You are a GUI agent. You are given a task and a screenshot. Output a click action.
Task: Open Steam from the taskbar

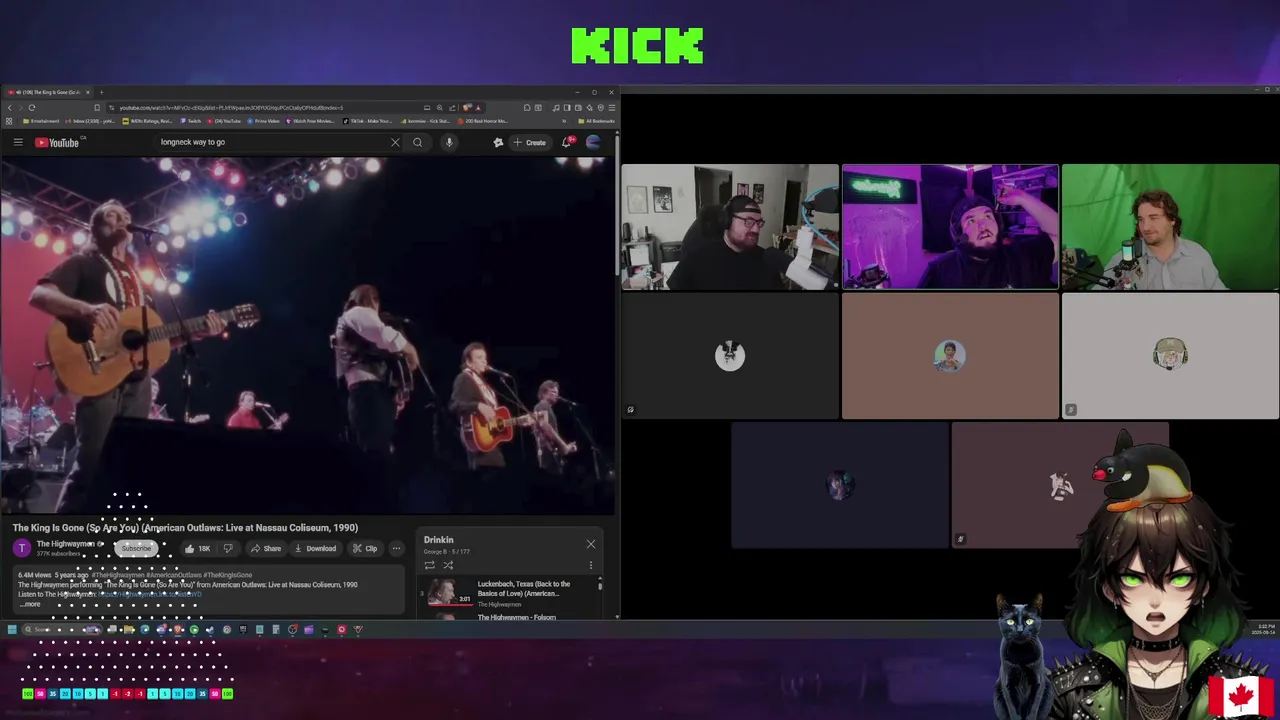point(210,630)
